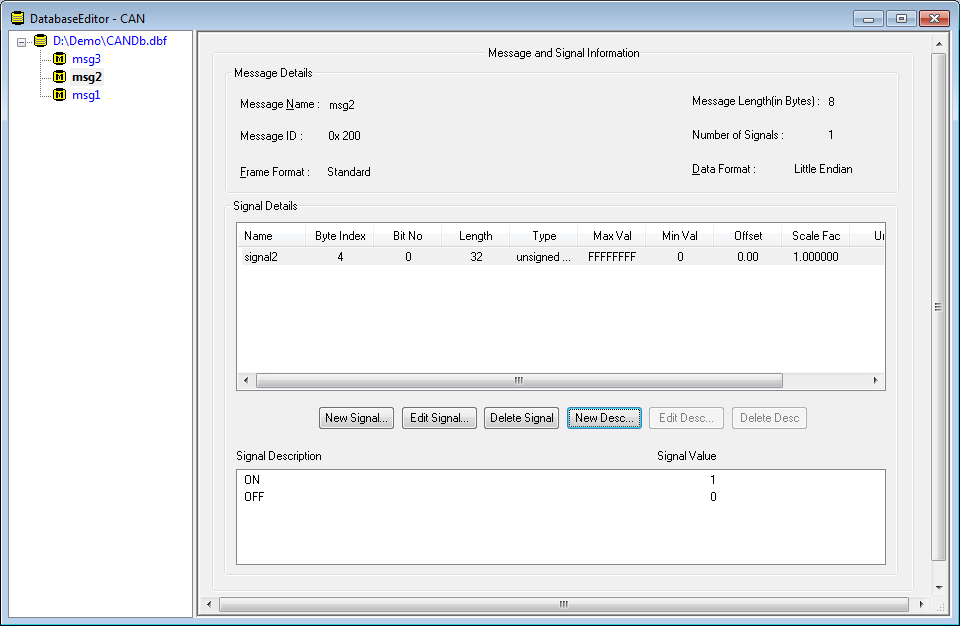
Task: Click the Offset column header
Action: click(748, 236)
